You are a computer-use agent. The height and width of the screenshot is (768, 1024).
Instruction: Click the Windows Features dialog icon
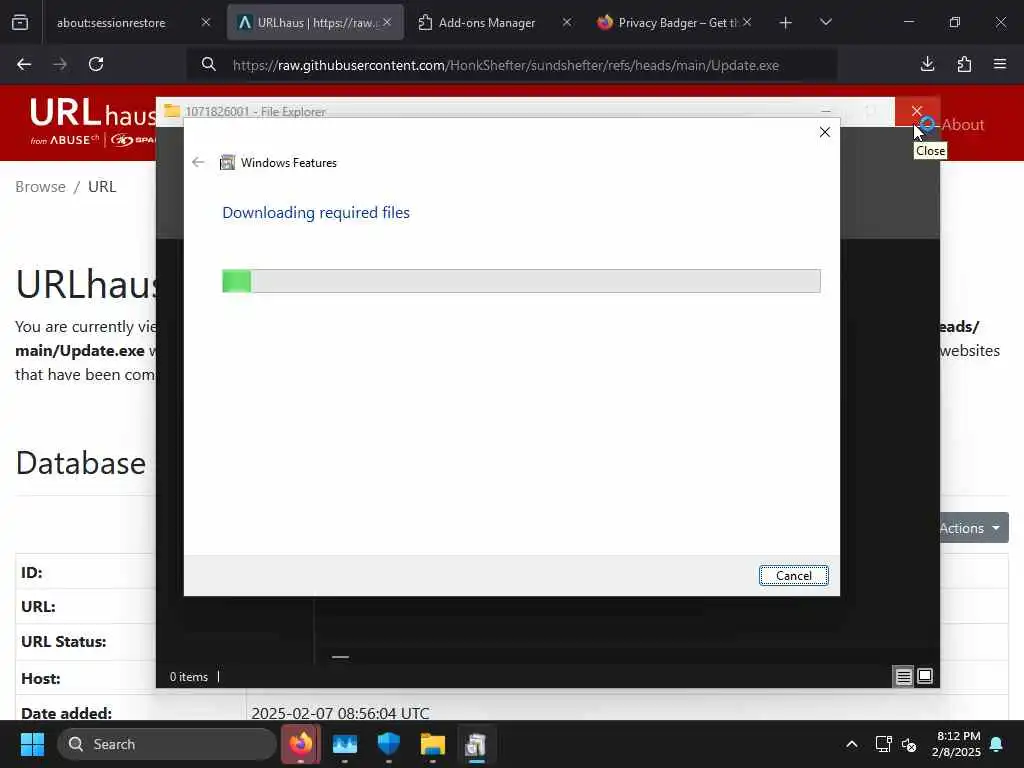tap(227, 162)
